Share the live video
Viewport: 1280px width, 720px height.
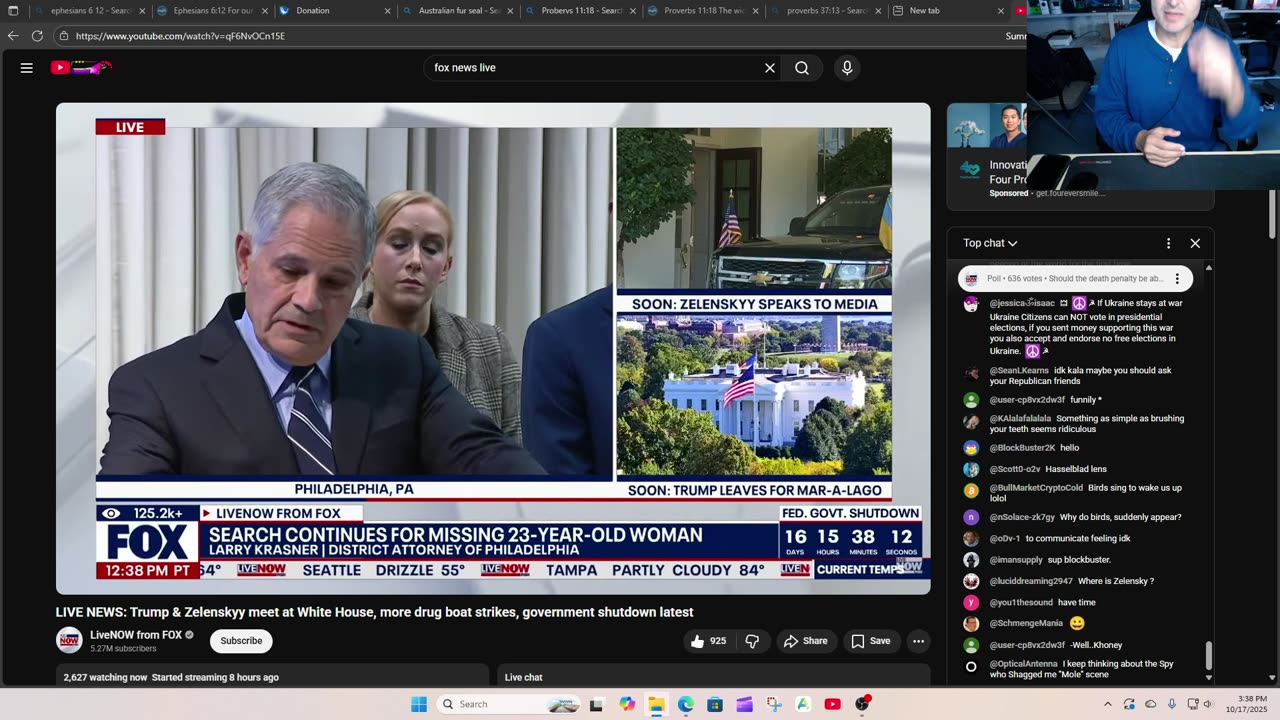806,641
